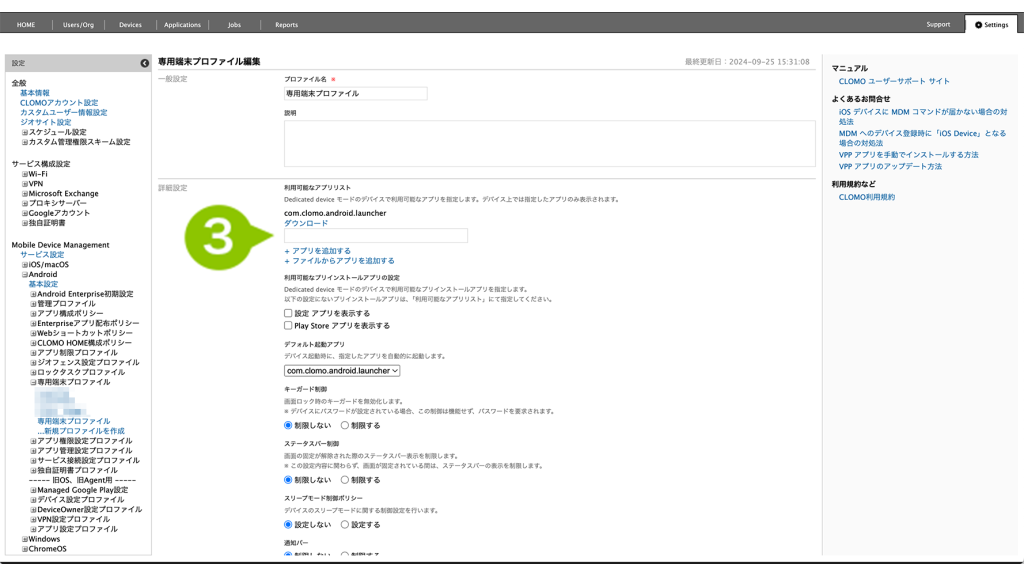
Task: Open the Settings tab
Action: pos(991,25)
